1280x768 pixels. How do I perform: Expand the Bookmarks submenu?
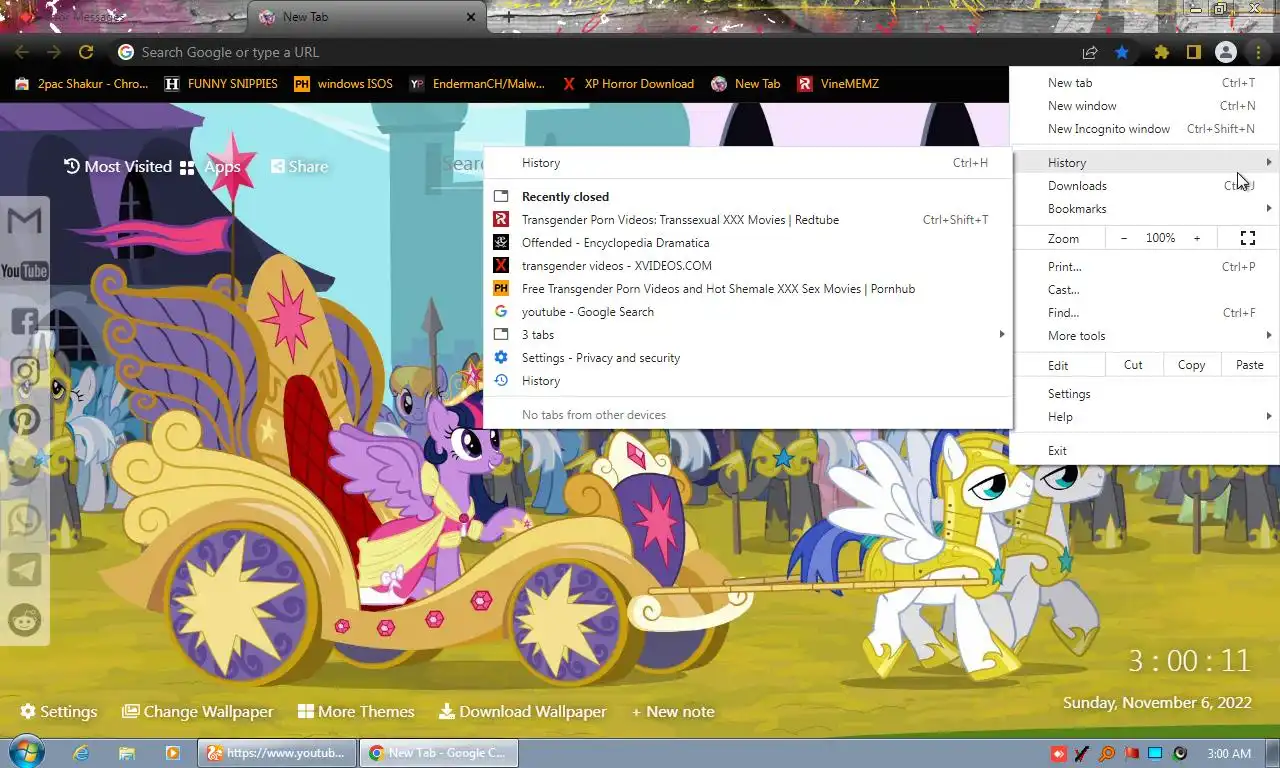tap(1144, 209)
